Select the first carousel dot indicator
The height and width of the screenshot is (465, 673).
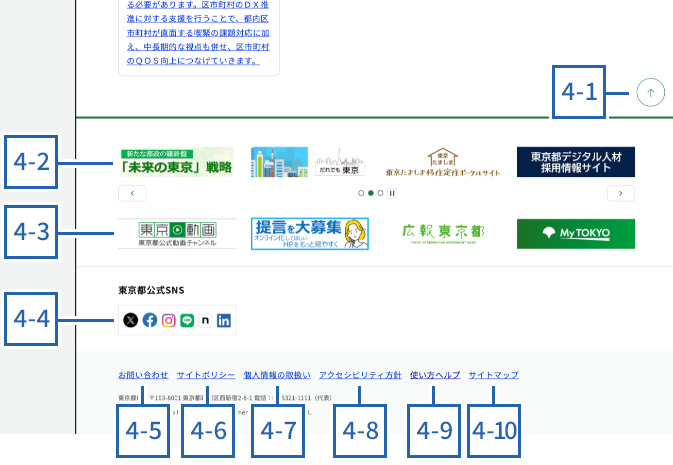pyautogui.click(x=361, y=193)
